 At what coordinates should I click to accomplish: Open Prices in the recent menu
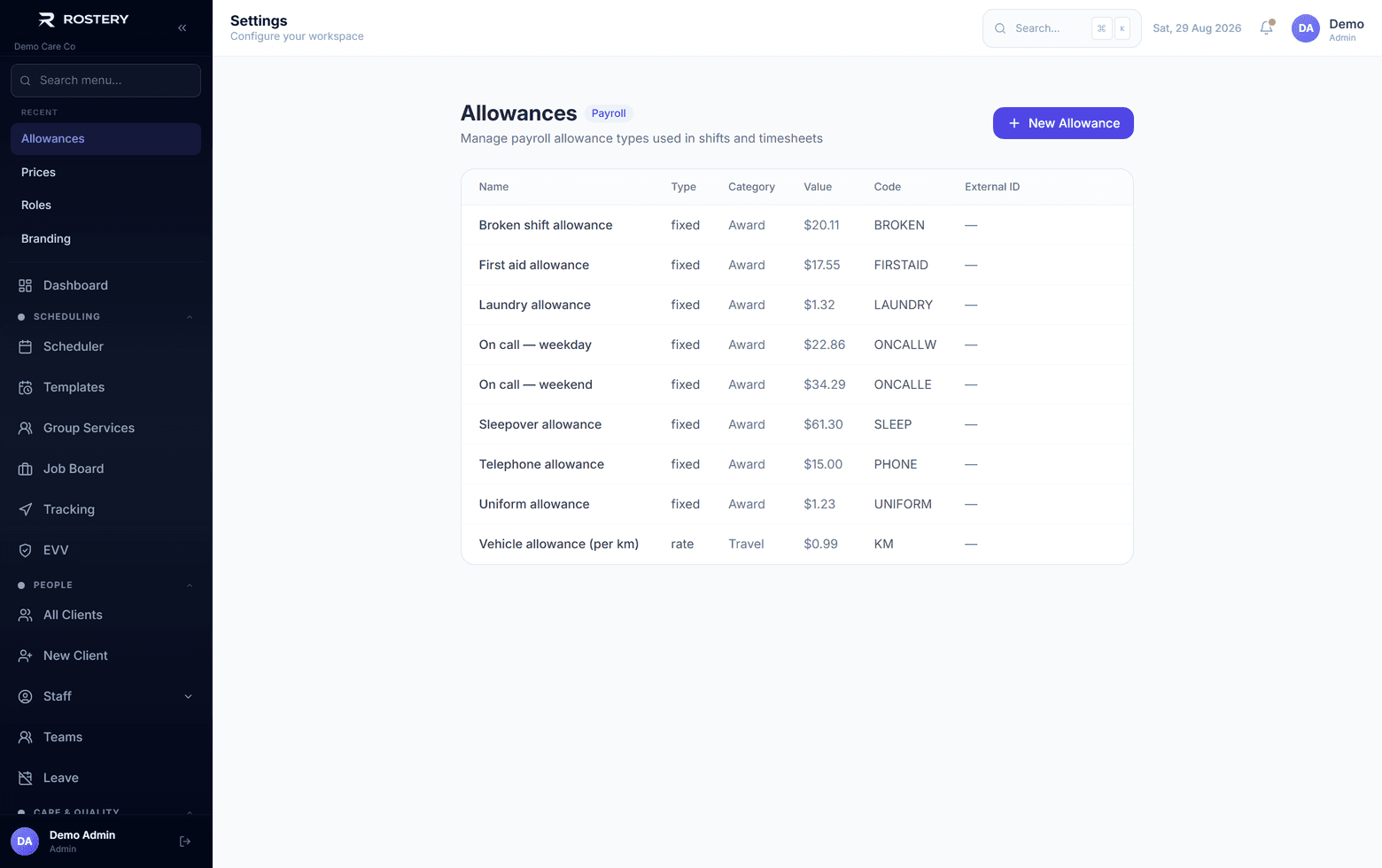click(105, 172)
